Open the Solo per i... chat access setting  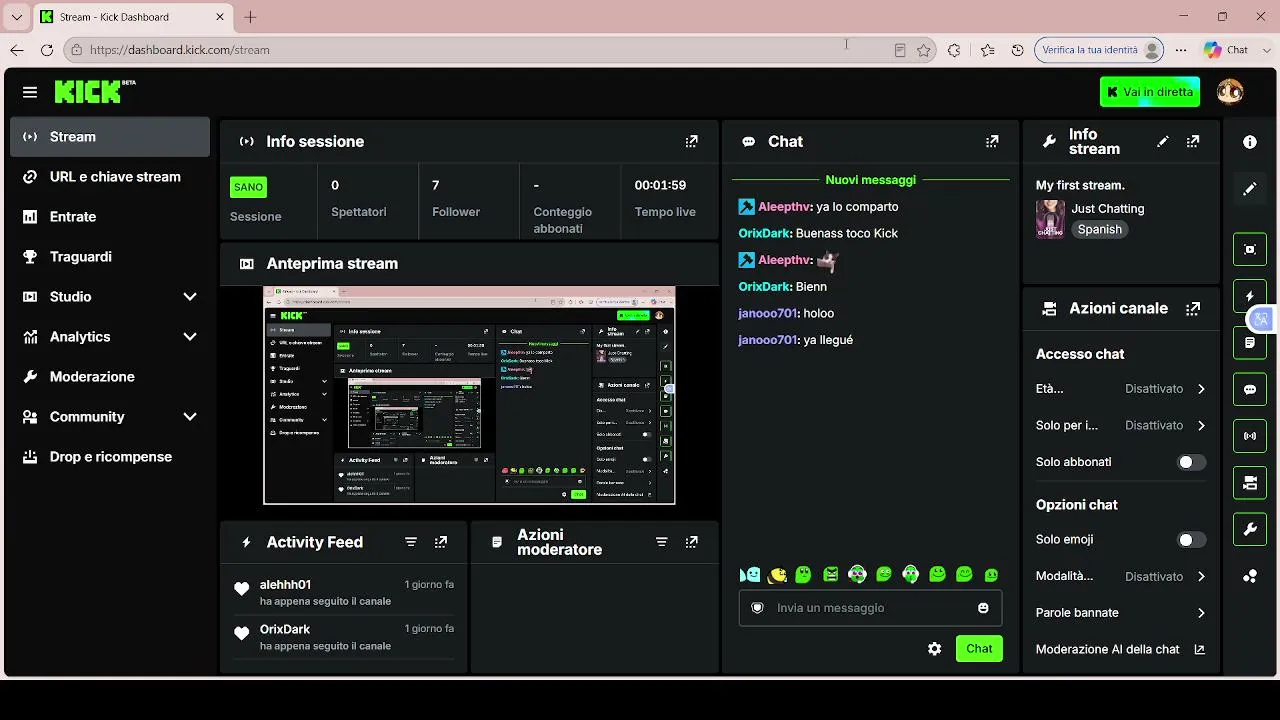pos(1120,425)
